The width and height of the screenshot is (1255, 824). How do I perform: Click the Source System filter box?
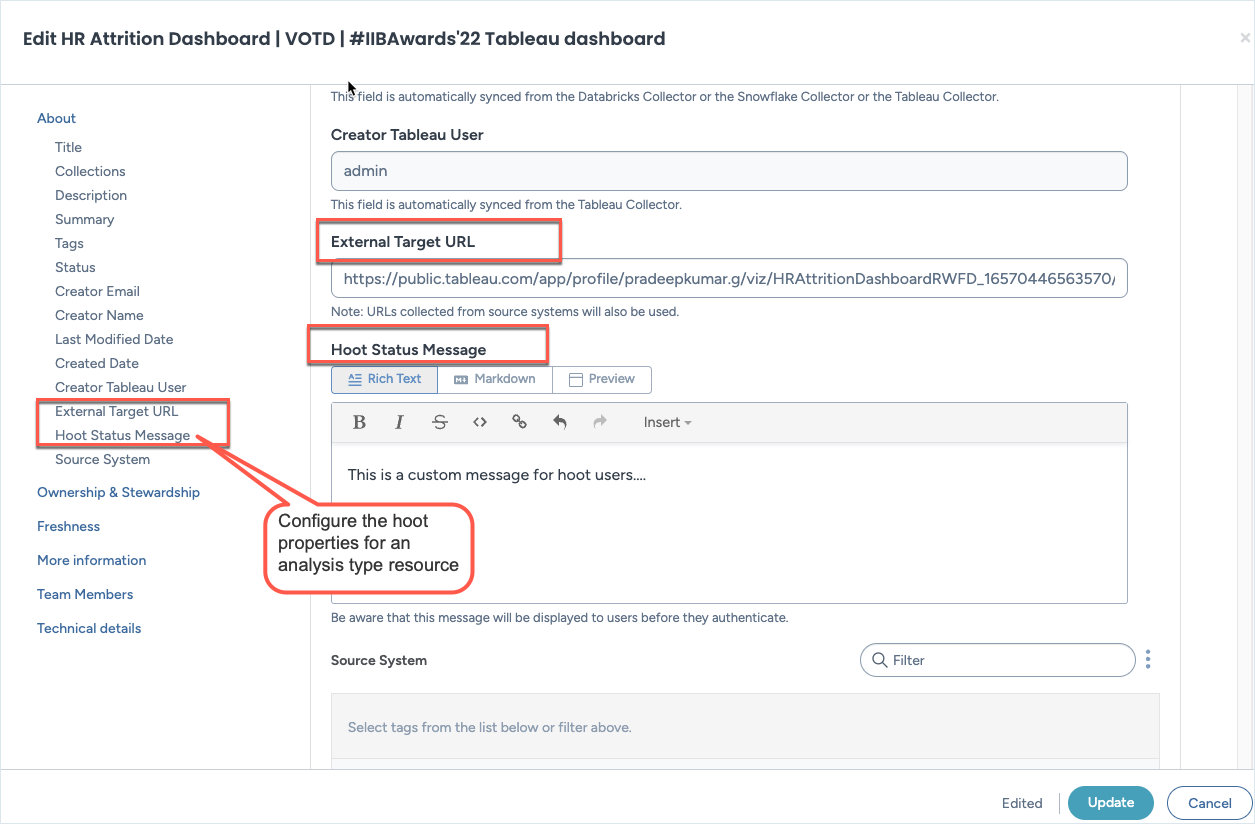[1000, 660]
